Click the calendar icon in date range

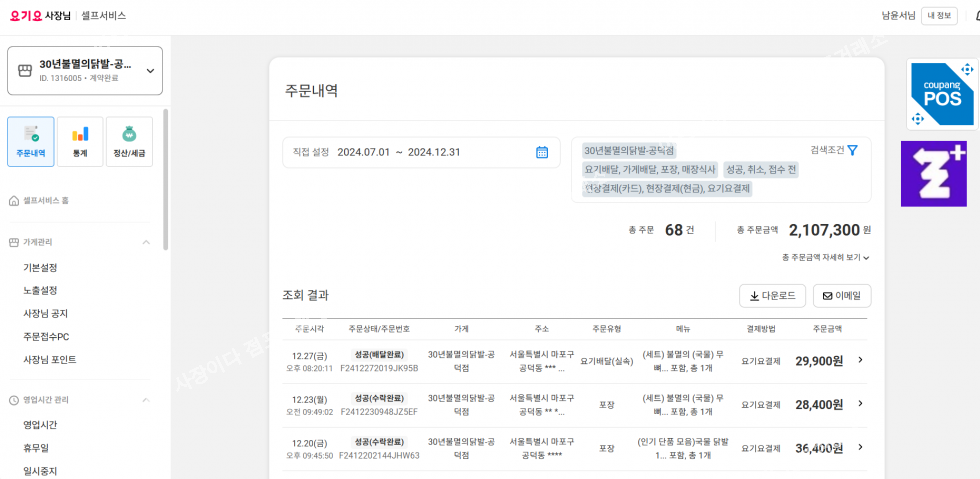point(542,152)
